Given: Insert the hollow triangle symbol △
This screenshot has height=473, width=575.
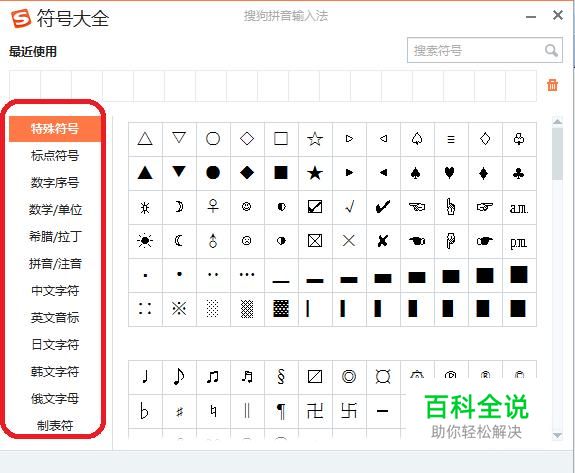Looking at the screenshot, I should [x=145, y=139].
